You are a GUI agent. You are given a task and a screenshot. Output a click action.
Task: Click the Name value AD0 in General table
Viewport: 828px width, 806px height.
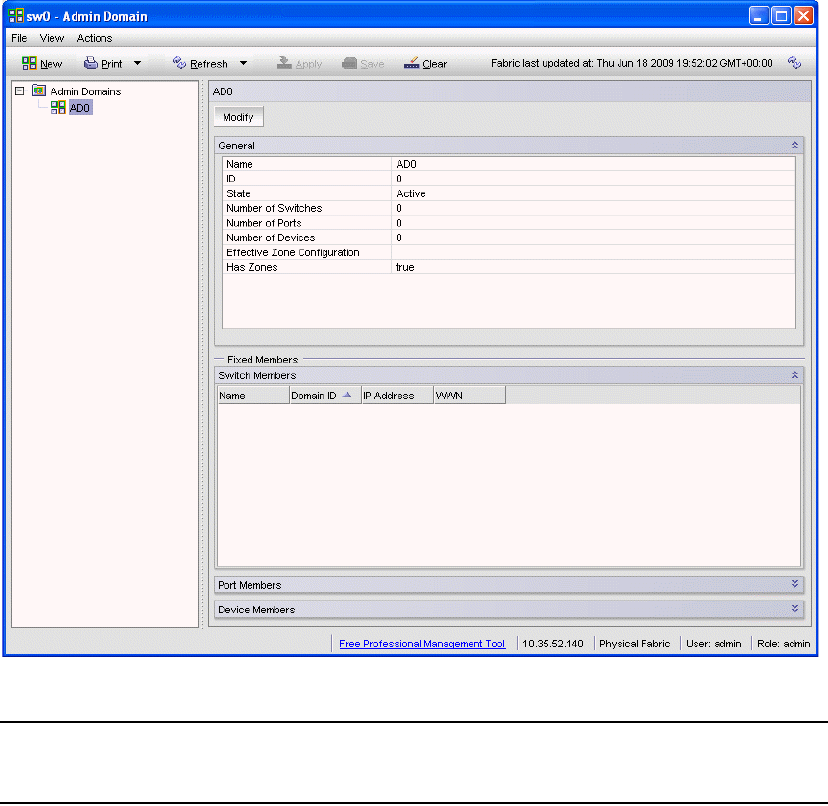(406, 164)
